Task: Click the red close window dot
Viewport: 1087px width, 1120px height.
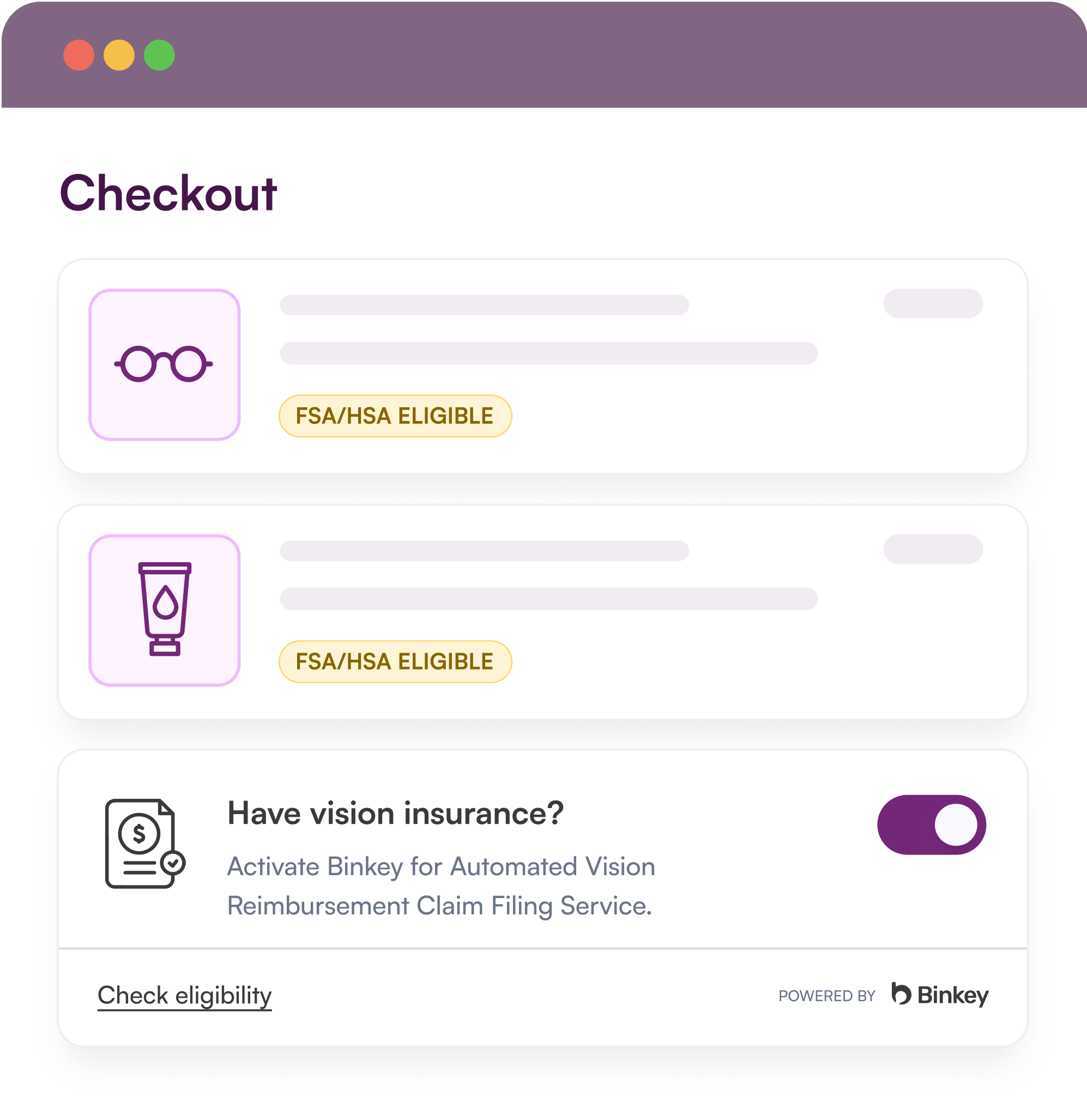Action: (x=79, y=56)
